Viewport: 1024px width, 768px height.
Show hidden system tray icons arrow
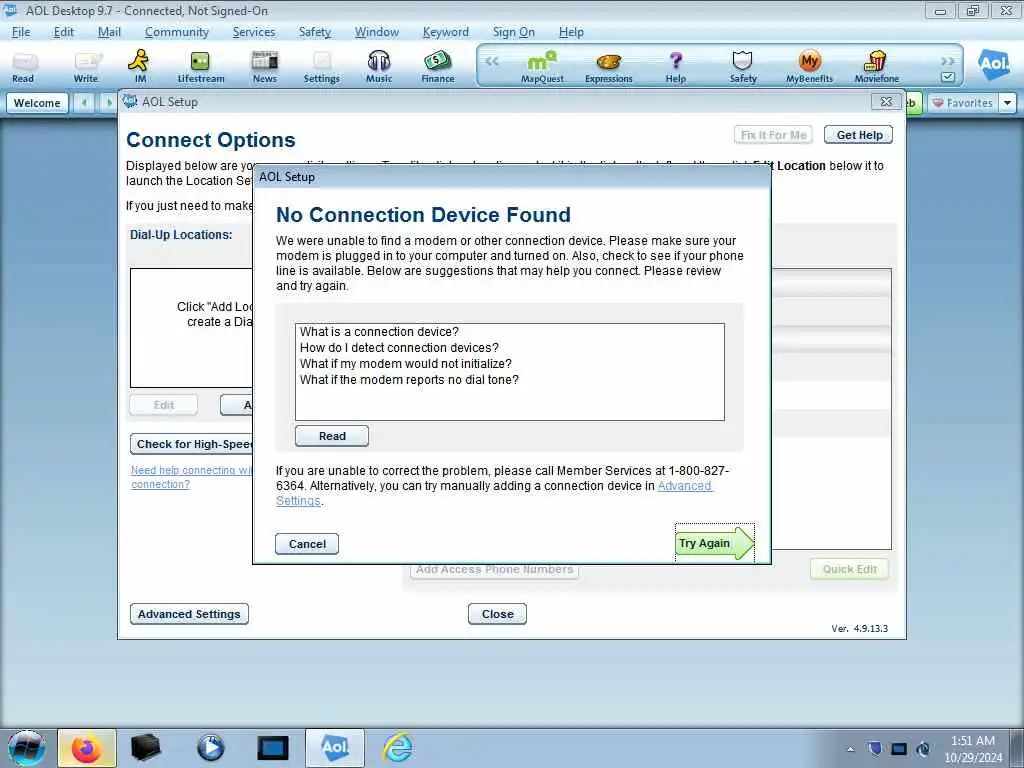(850, 749)
